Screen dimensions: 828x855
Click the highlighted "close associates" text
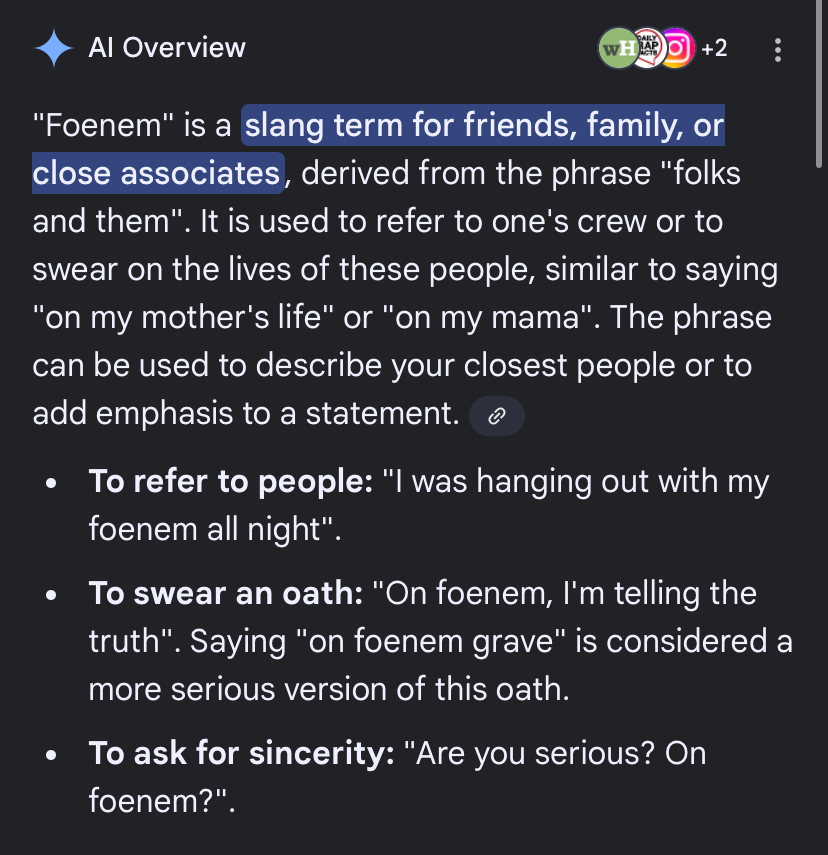tap(157, 173)
